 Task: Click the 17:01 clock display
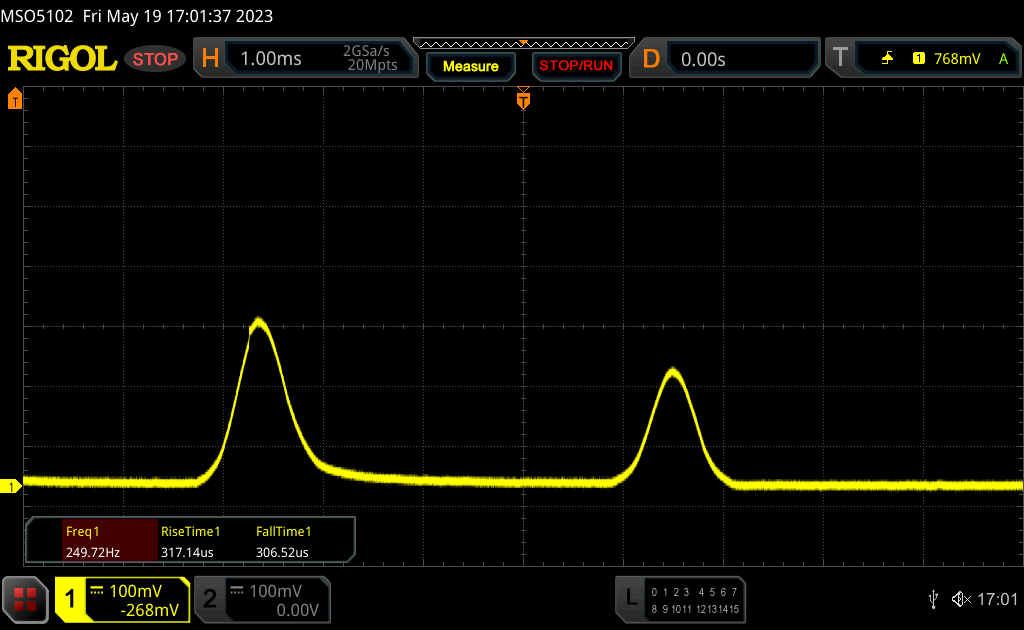click(x=997, y=599)
